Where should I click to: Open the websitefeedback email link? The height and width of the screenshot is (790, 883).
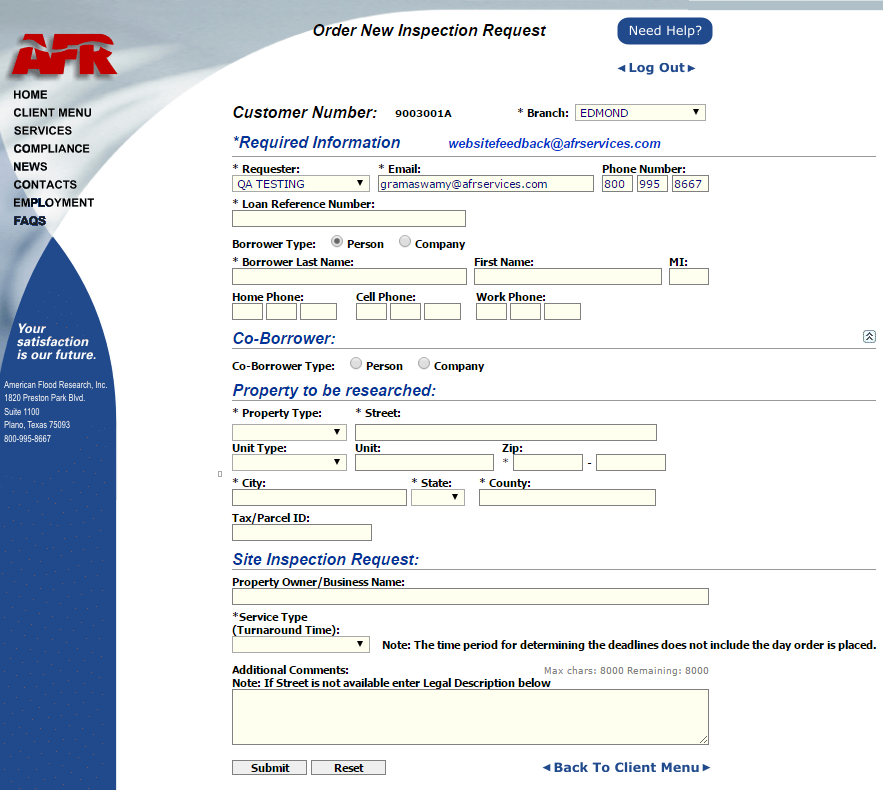tap(554, 144)
